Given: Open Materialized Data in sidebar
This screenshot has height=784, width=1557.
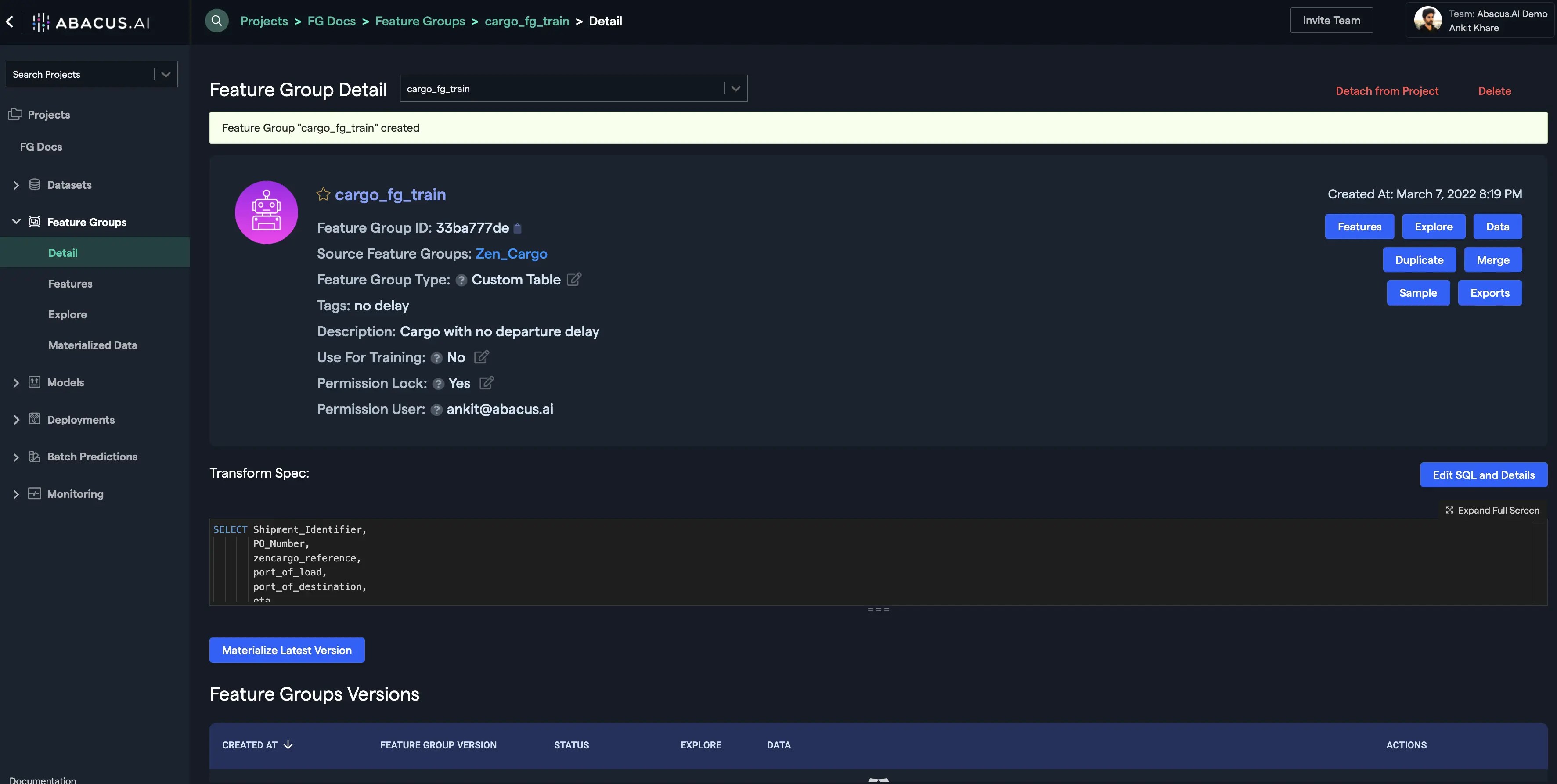Looking at the screenshot, I should tap(93, 345).
